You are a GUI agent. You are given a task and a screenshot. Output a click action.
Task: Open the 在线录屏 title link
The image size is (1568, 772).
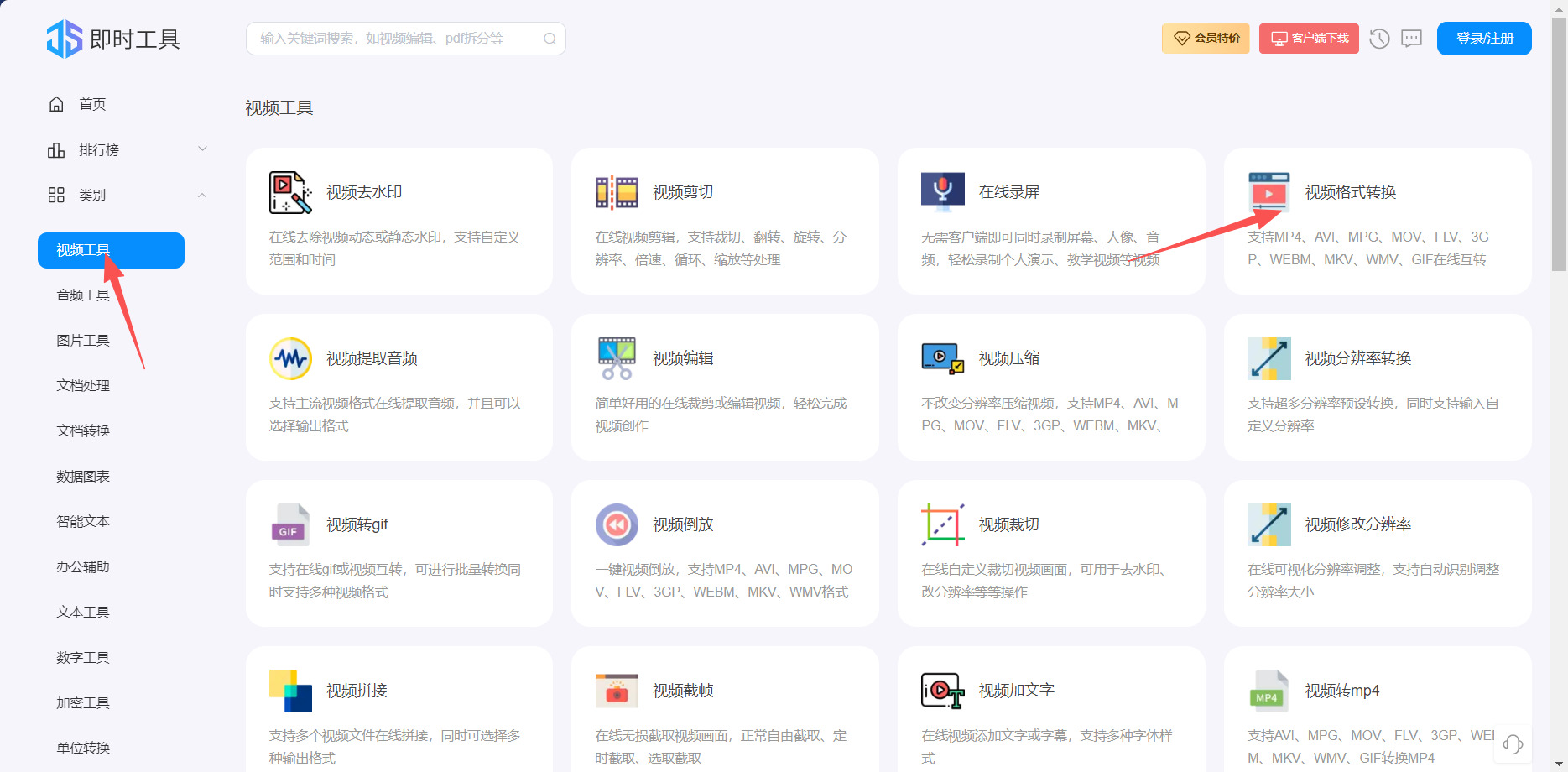tap(1009, 192)
